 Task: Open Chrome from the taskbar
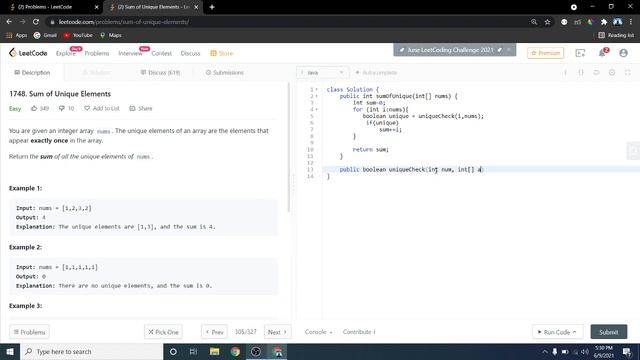235,351
